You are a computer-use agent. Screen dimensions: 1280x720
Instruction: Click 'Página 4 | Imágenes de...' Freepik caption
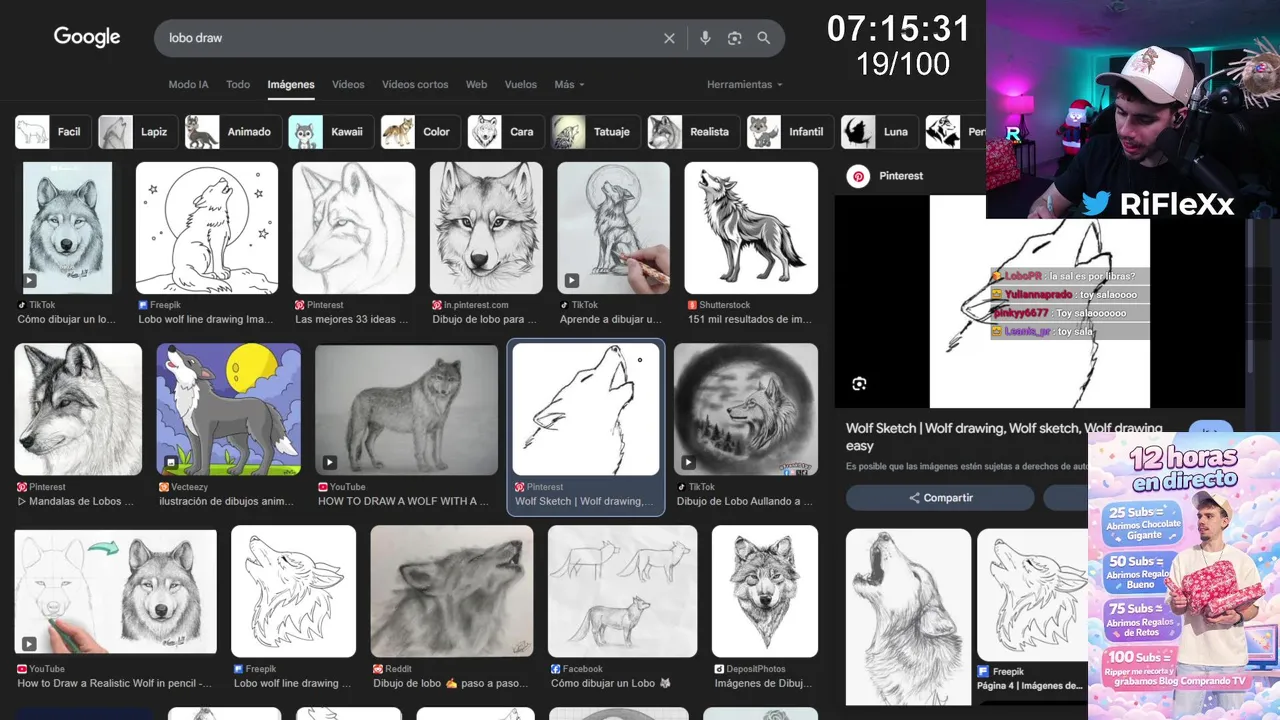point(1030,686)
